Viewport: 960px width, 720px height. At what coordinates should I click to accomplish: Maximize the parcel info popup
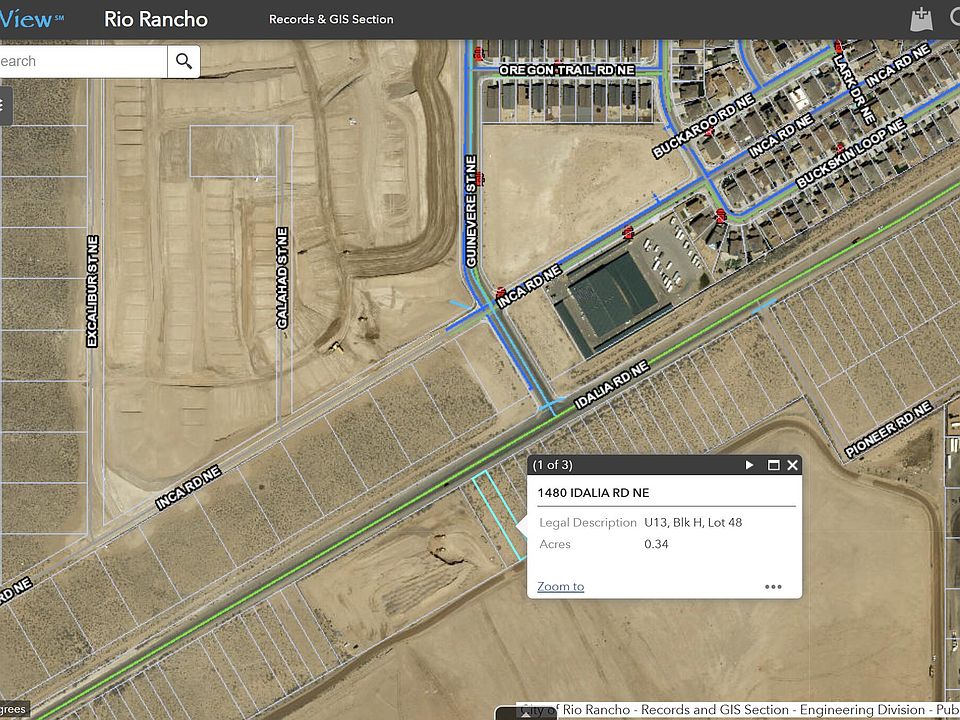coord(773,465)
